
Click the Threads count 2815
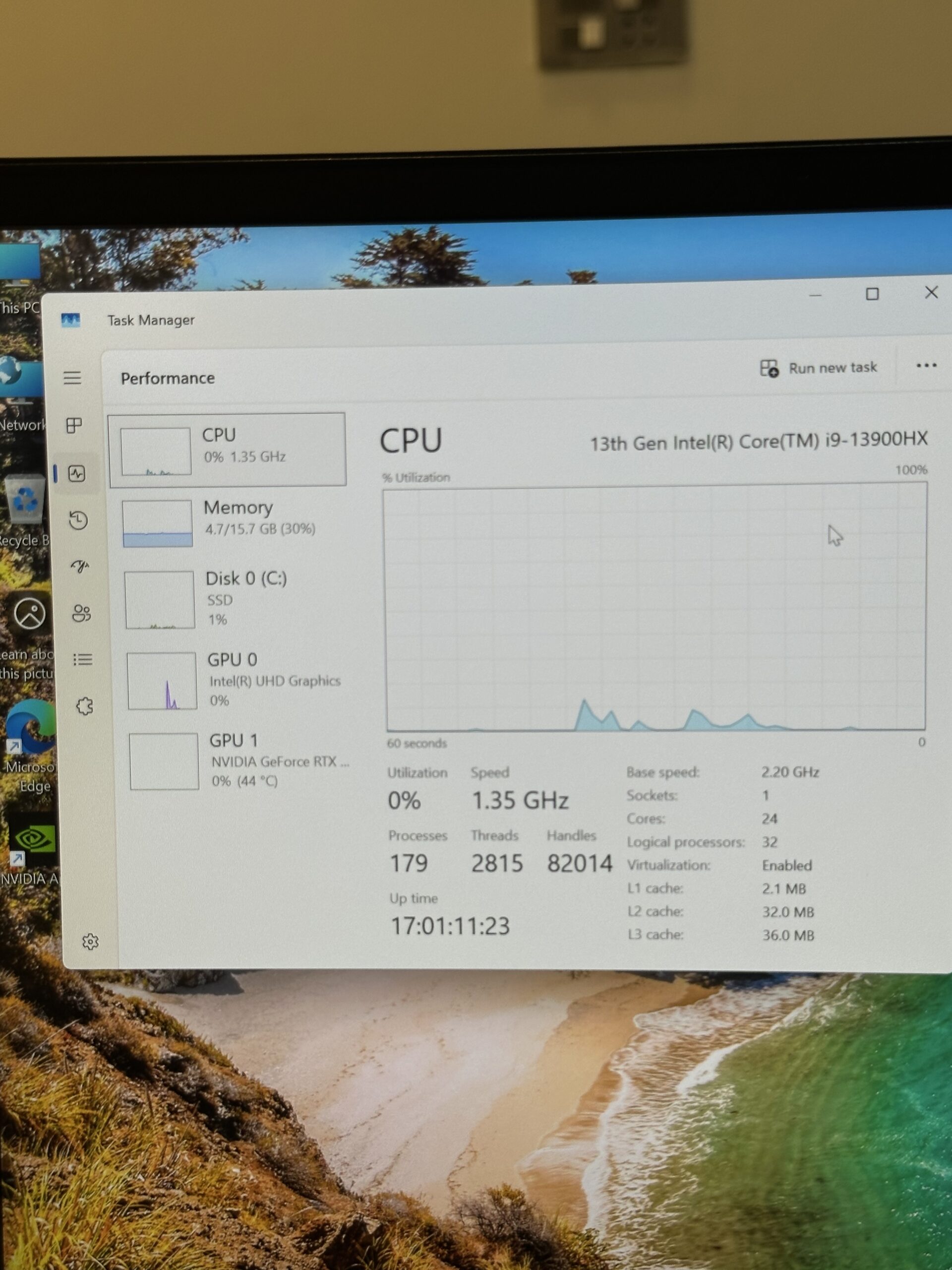497,864
